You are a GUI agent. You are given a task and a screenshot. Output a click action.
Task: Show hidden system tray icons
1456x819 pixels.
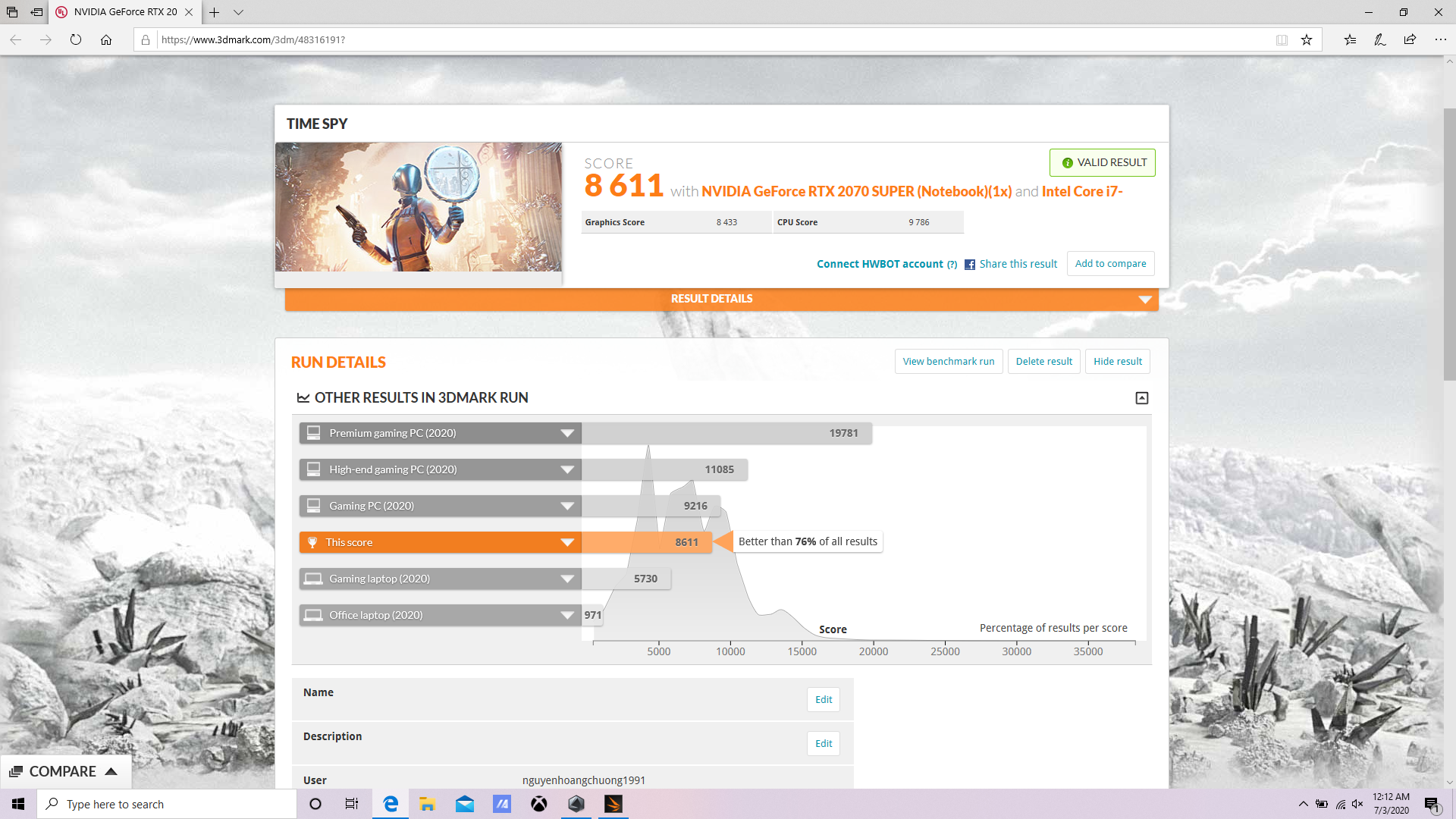point(1303,804)
